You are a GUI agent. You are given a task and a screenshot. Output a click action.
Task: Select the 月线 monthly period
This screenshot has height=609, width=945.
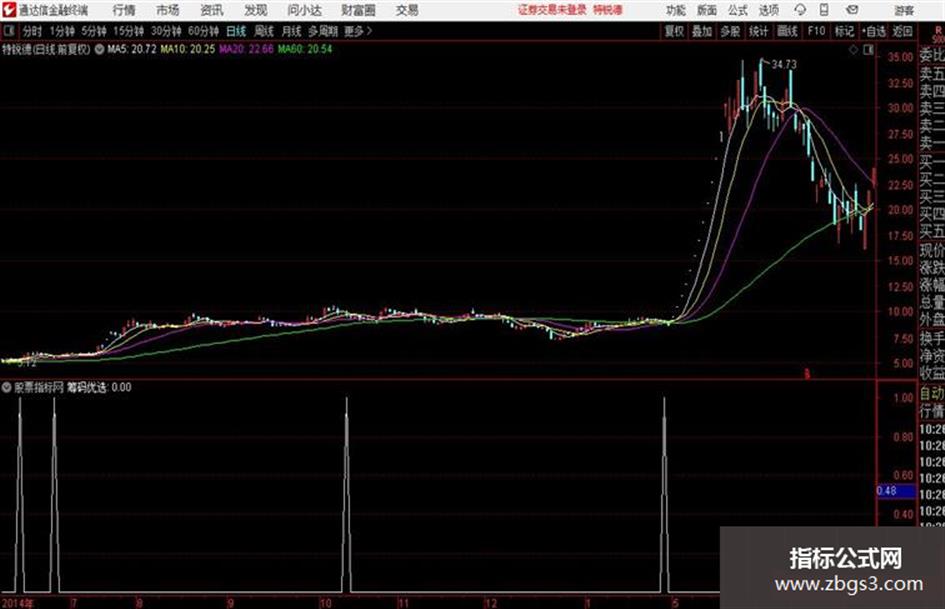click(x=292, y=31)
